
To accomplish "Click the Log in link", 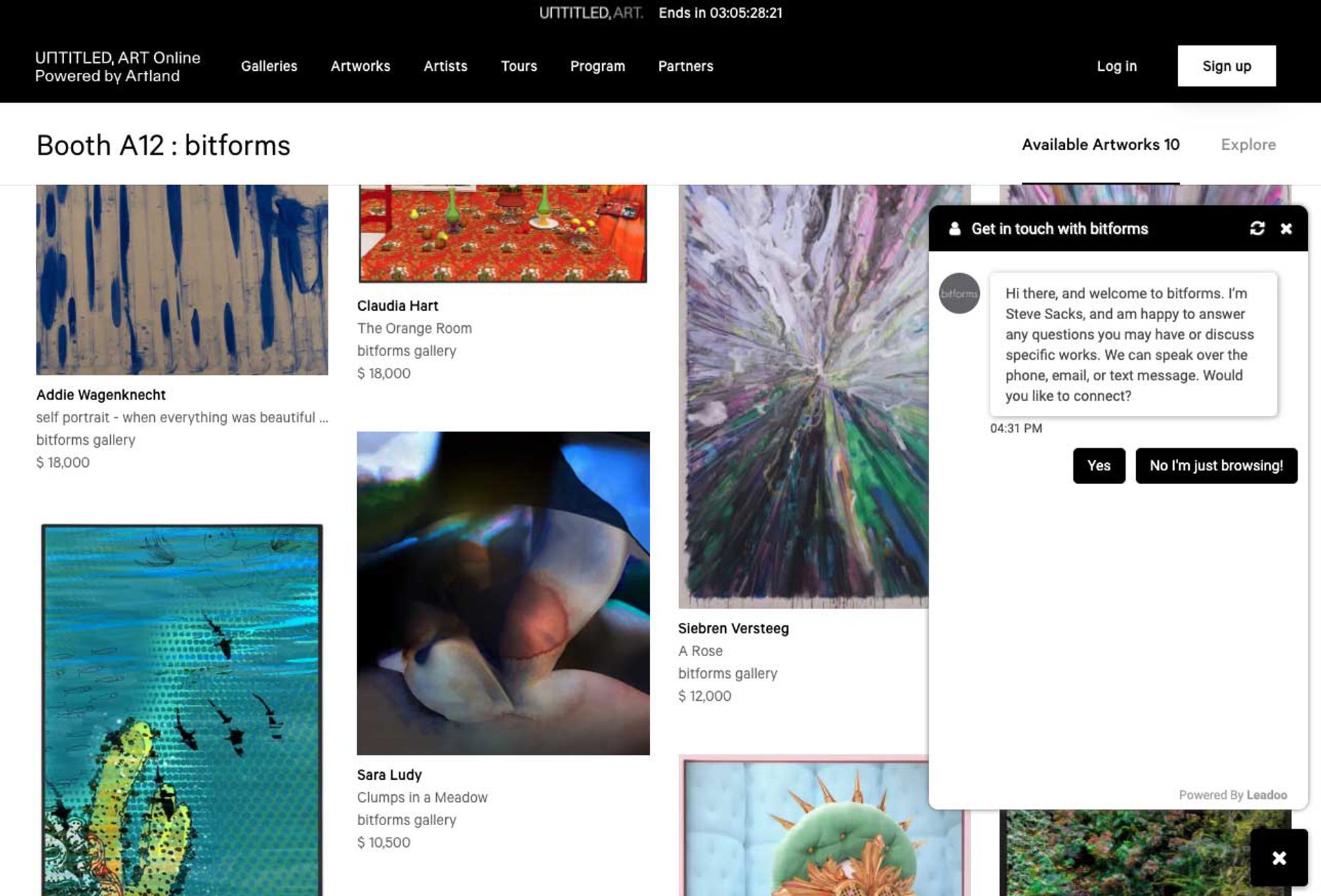I will pyautogui.click(x=1116, y=66).
